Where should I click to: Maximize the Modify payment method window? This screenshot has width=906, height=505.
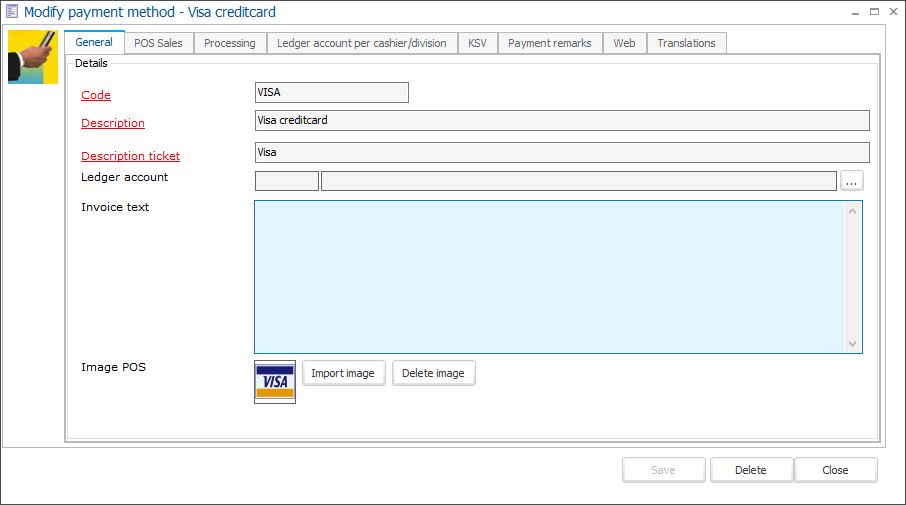(874, 12)
